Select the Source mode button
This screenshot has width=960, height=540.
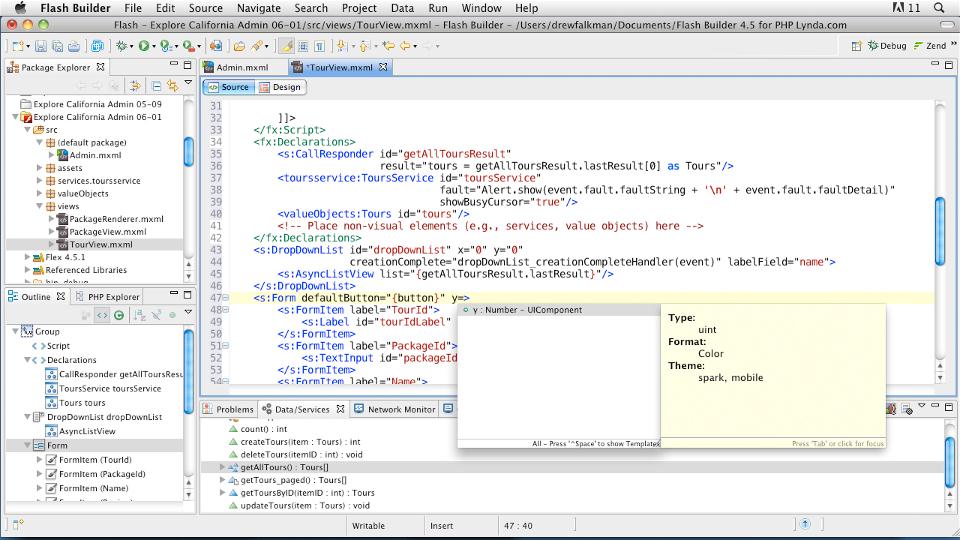click(228, 87)
